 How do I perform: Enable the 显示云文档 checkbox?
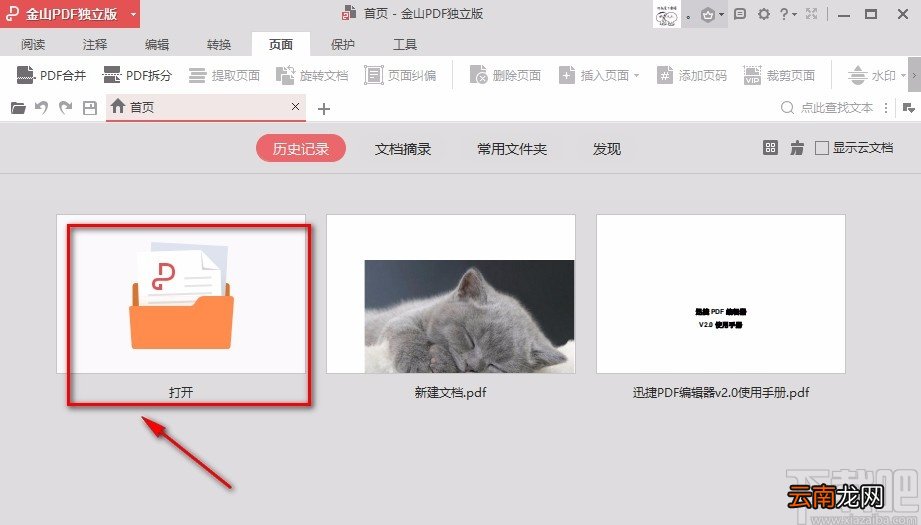822,148
